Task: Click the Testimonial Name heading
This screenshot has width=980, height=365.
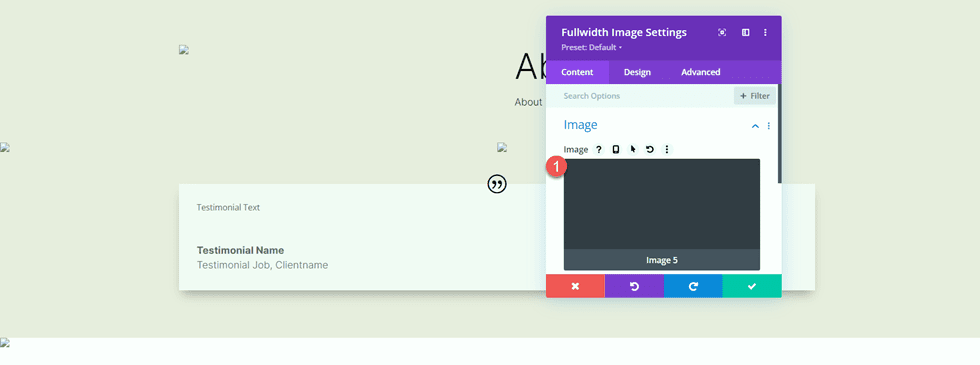Action: (241, 250)
